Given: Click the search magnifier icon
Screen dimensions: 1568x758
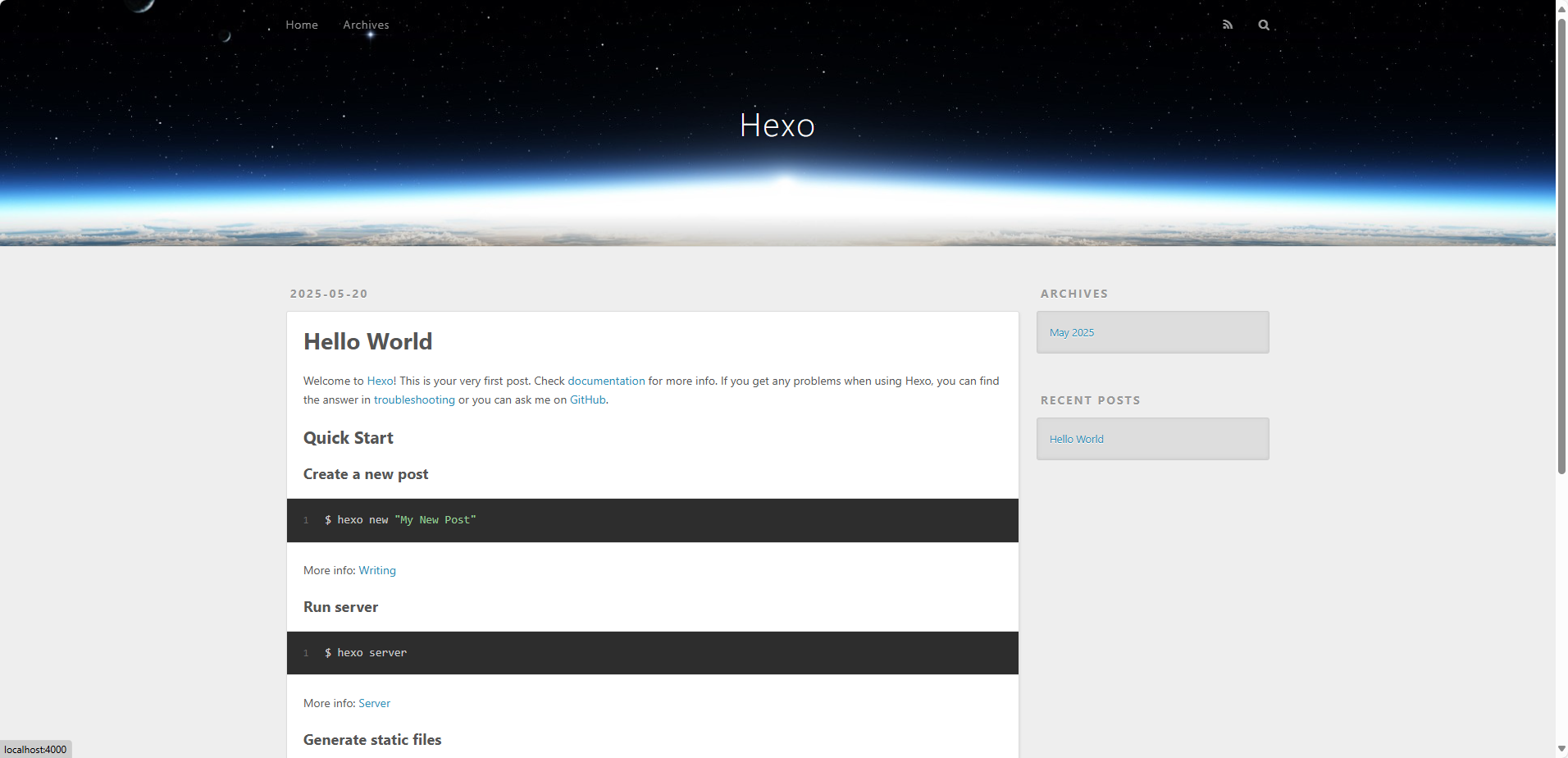Looking at the screenshot, I should pyautogui.click(x=1264, y=25).
